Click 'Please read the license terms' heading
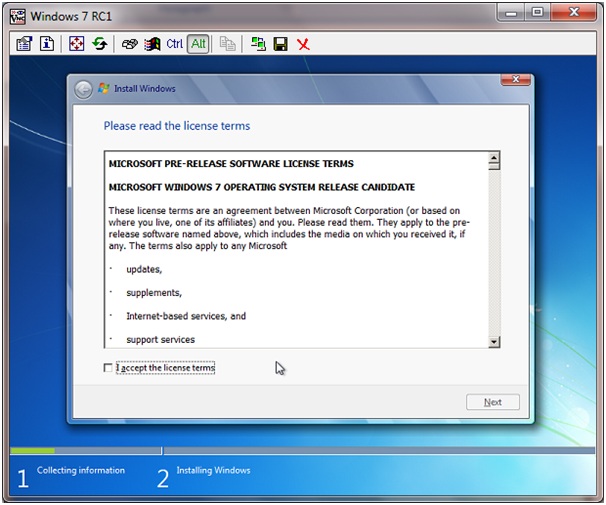606x505 pixels. 177,126
